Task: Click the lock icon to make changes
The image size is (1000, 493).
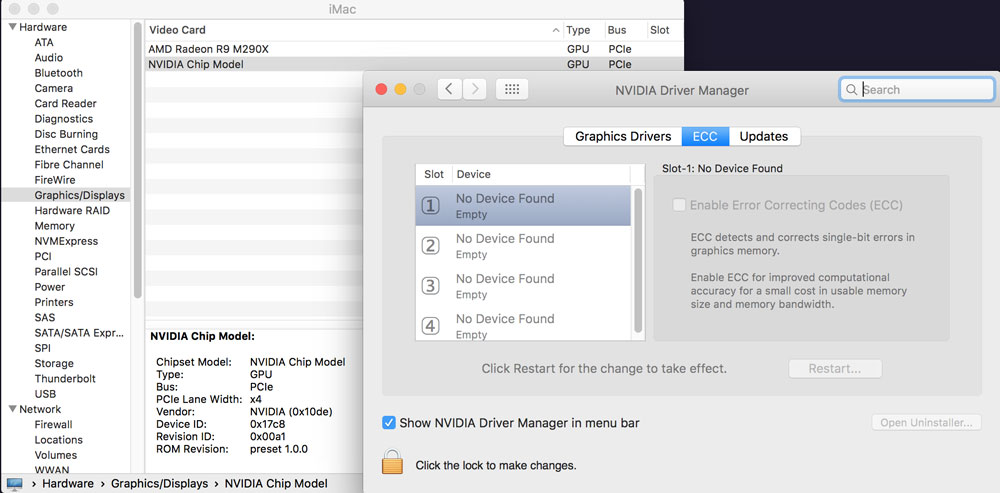Action: coord(392,462)
